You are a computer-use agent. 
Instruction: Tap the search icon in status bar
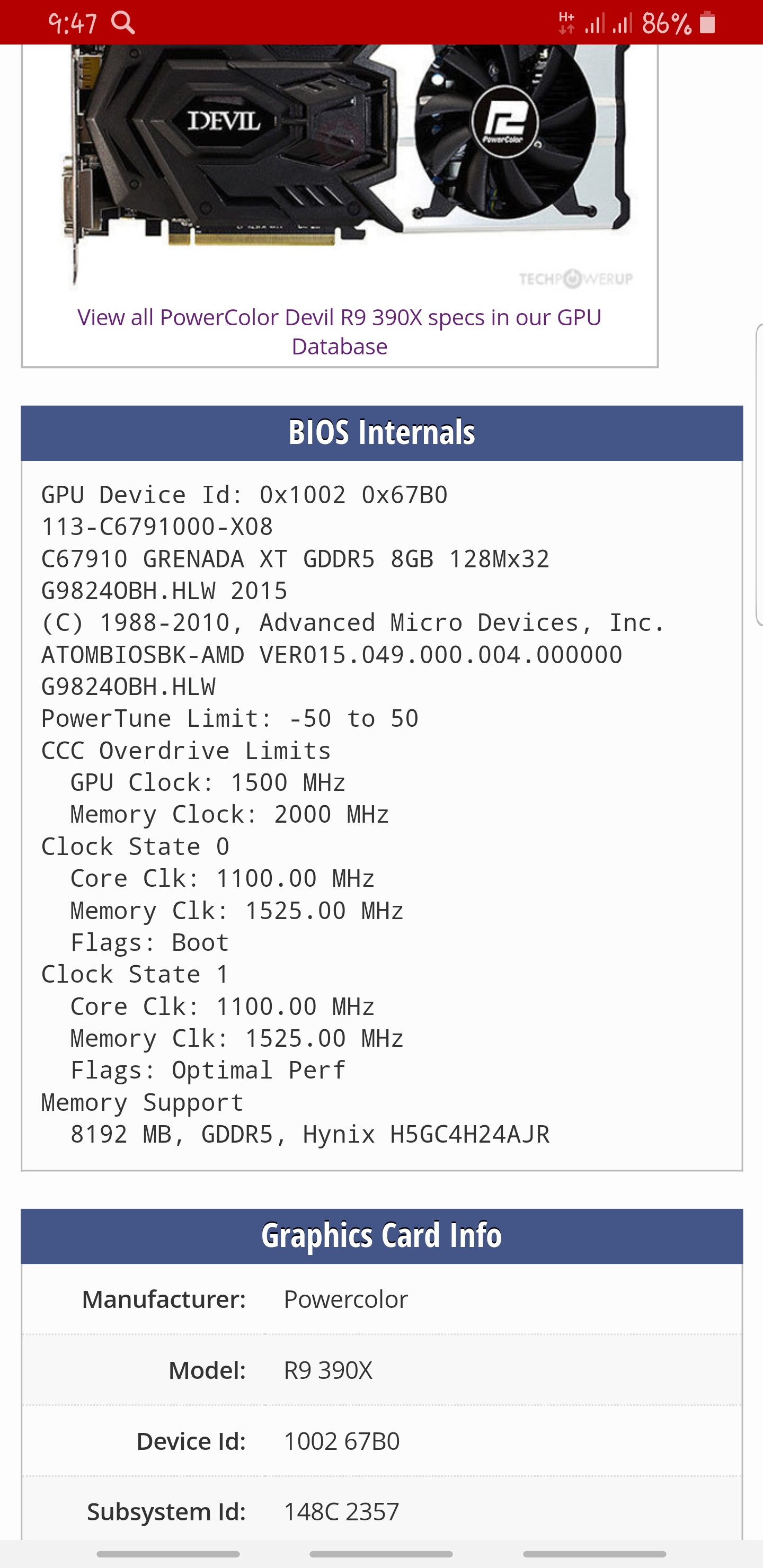tap(123, 23)
